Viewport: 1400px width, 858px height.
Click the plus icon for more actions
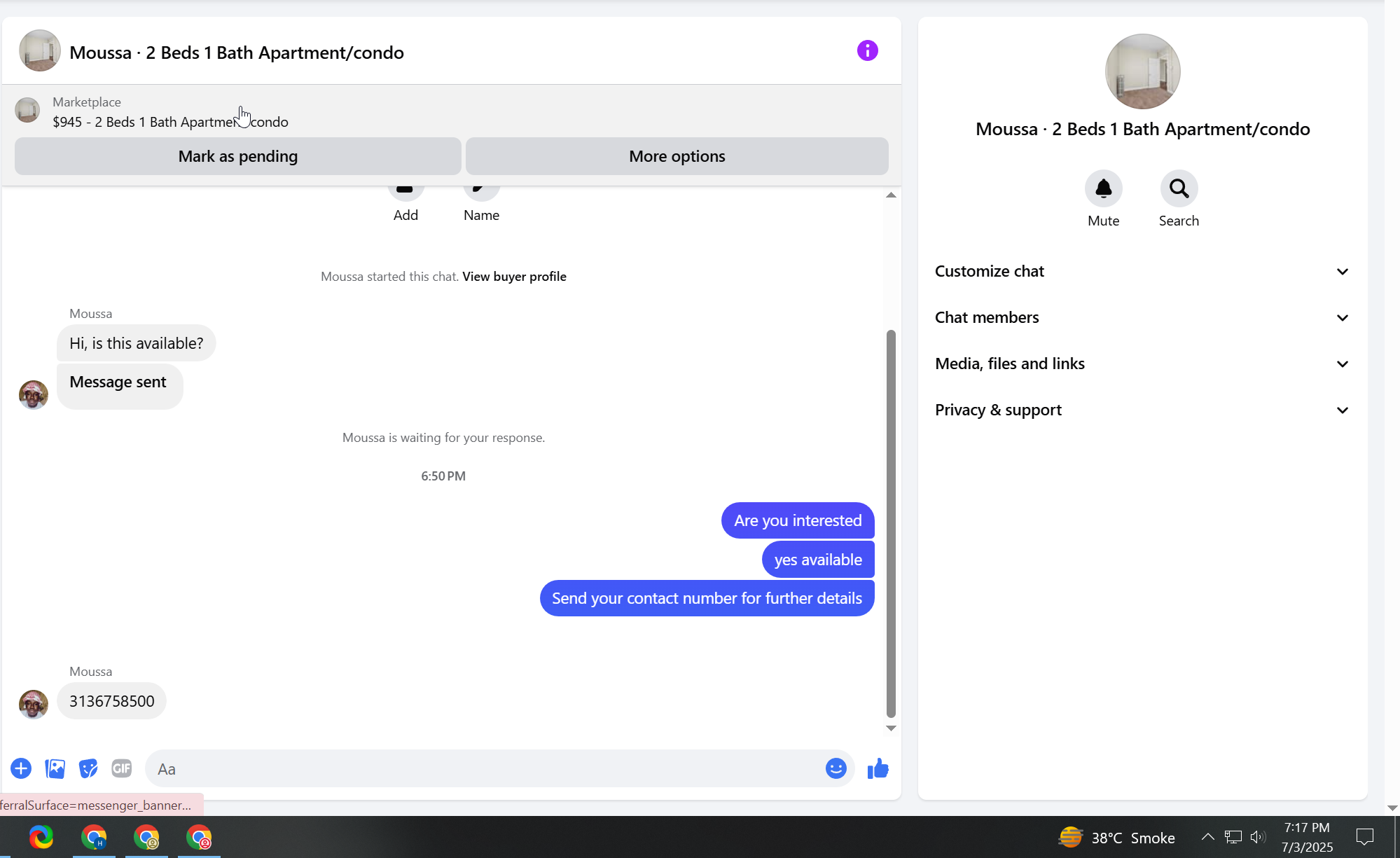pos(21,768)
